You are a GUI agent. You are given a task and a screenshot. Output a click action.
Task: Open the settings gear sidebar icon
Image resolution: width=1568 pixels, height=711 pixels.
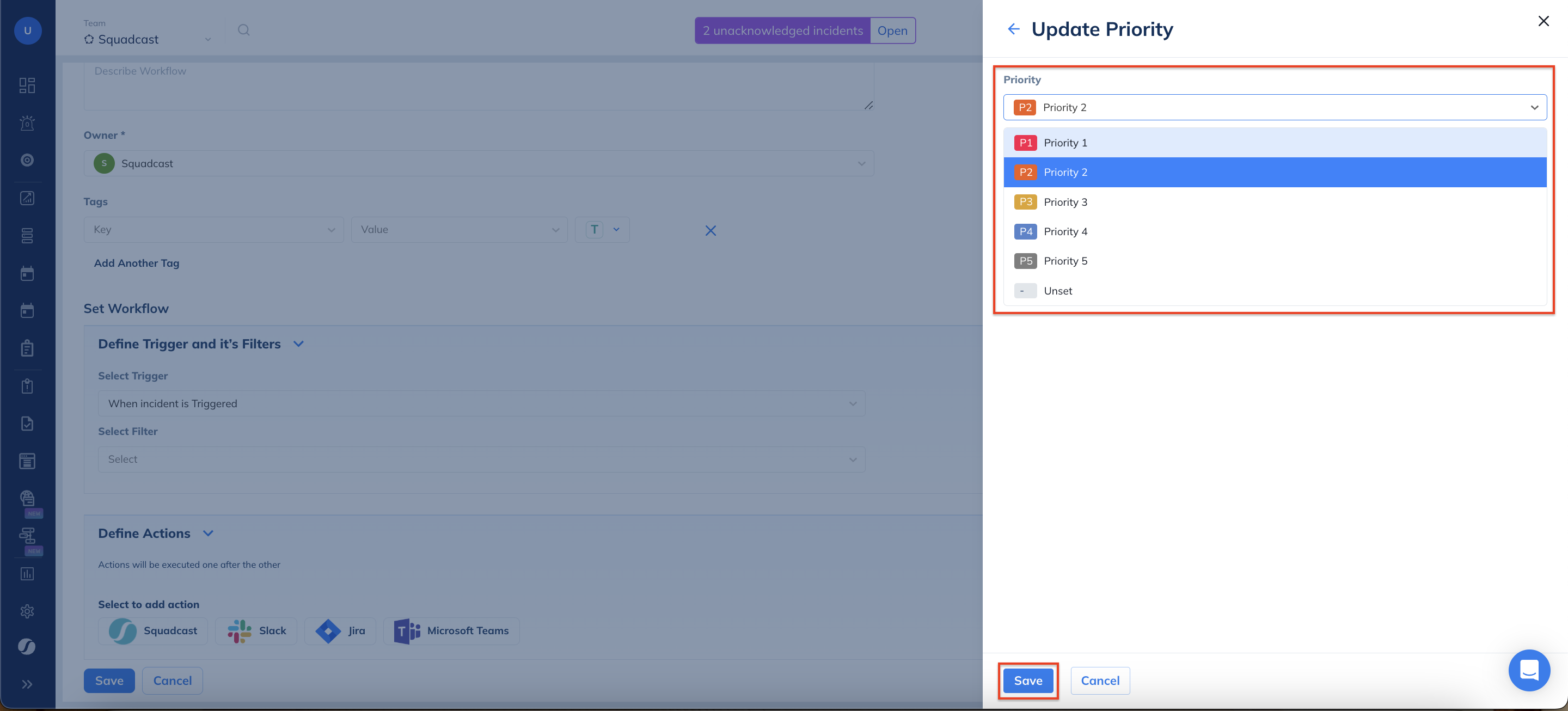(x=27, y=611)
